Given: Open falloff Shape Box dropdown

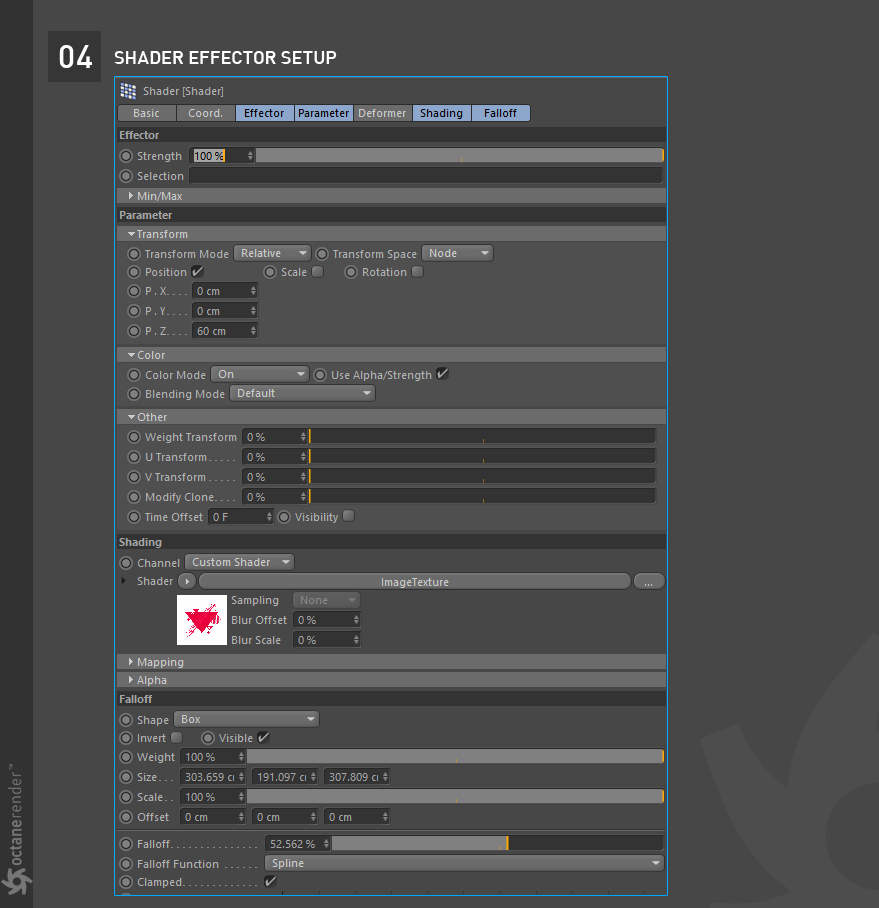Looking at the screenshot, I should tap(246, 719).
